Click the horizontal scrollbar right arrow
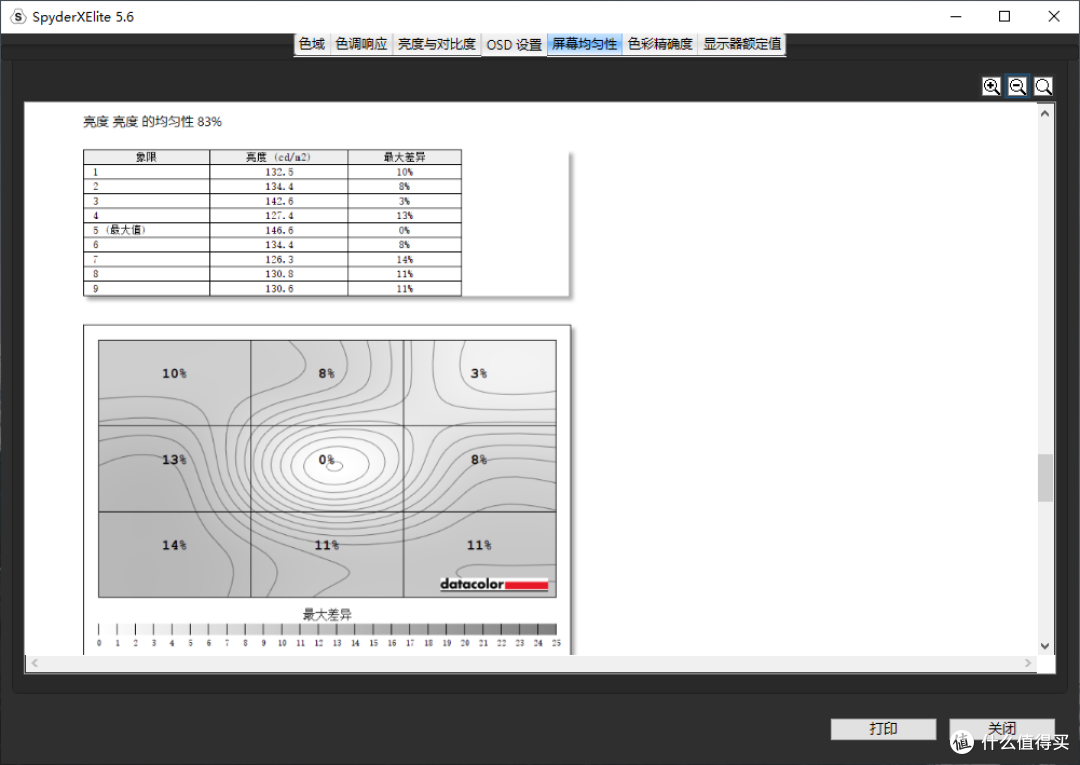Viewport: 1080px width, 765px height. pyautogui.click(x=1028, y=663)
